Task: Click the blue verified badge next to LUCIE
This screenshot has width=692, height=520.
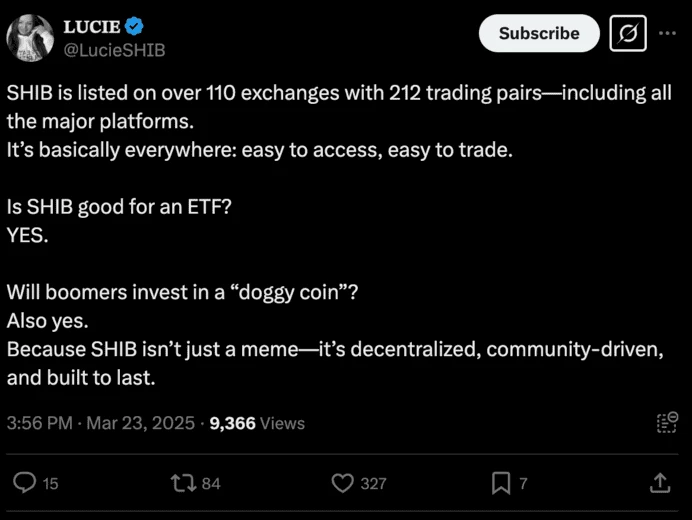Action: (134, 26)
